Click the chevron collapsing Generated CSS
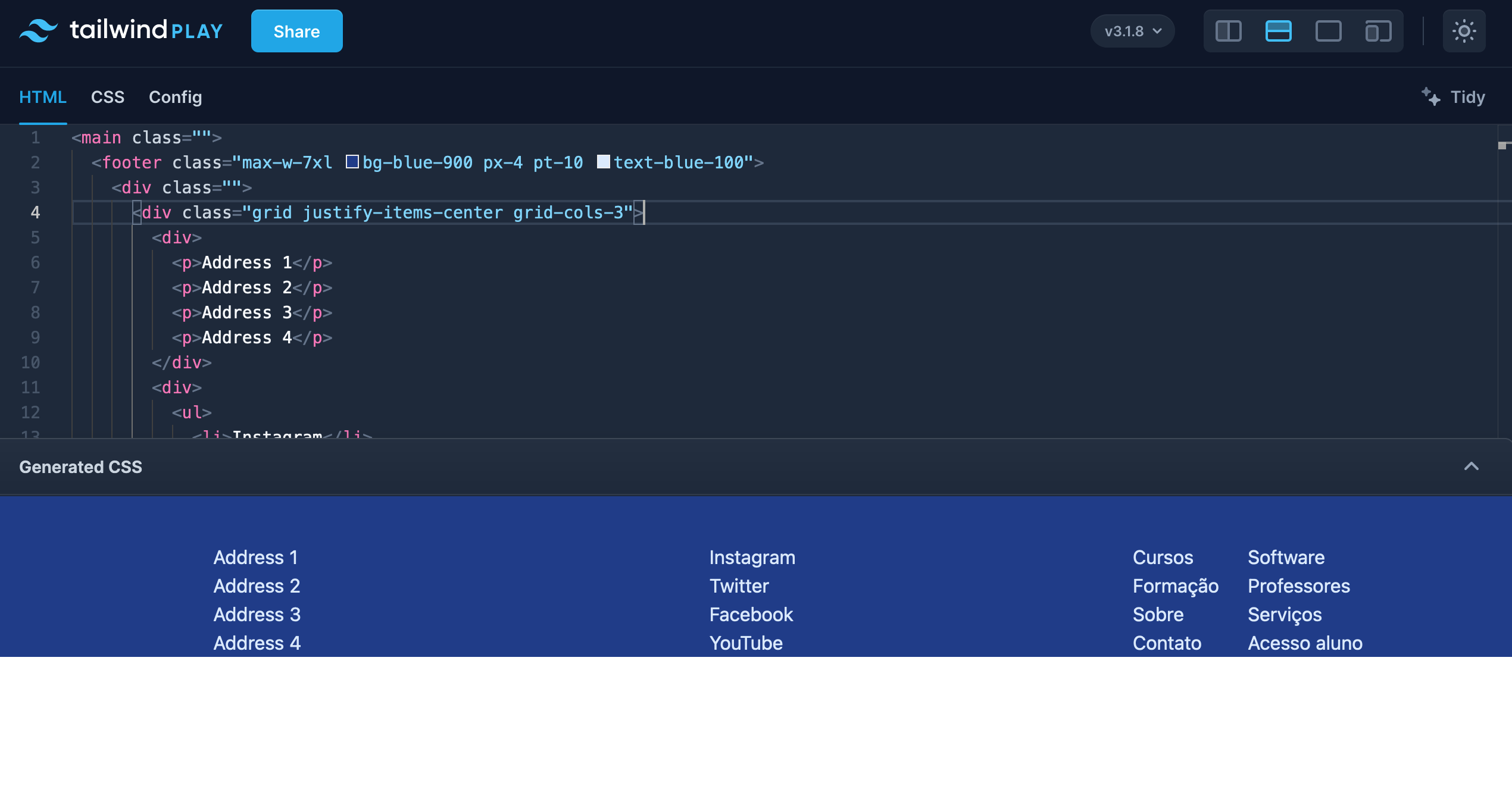 click(1472, 466)
